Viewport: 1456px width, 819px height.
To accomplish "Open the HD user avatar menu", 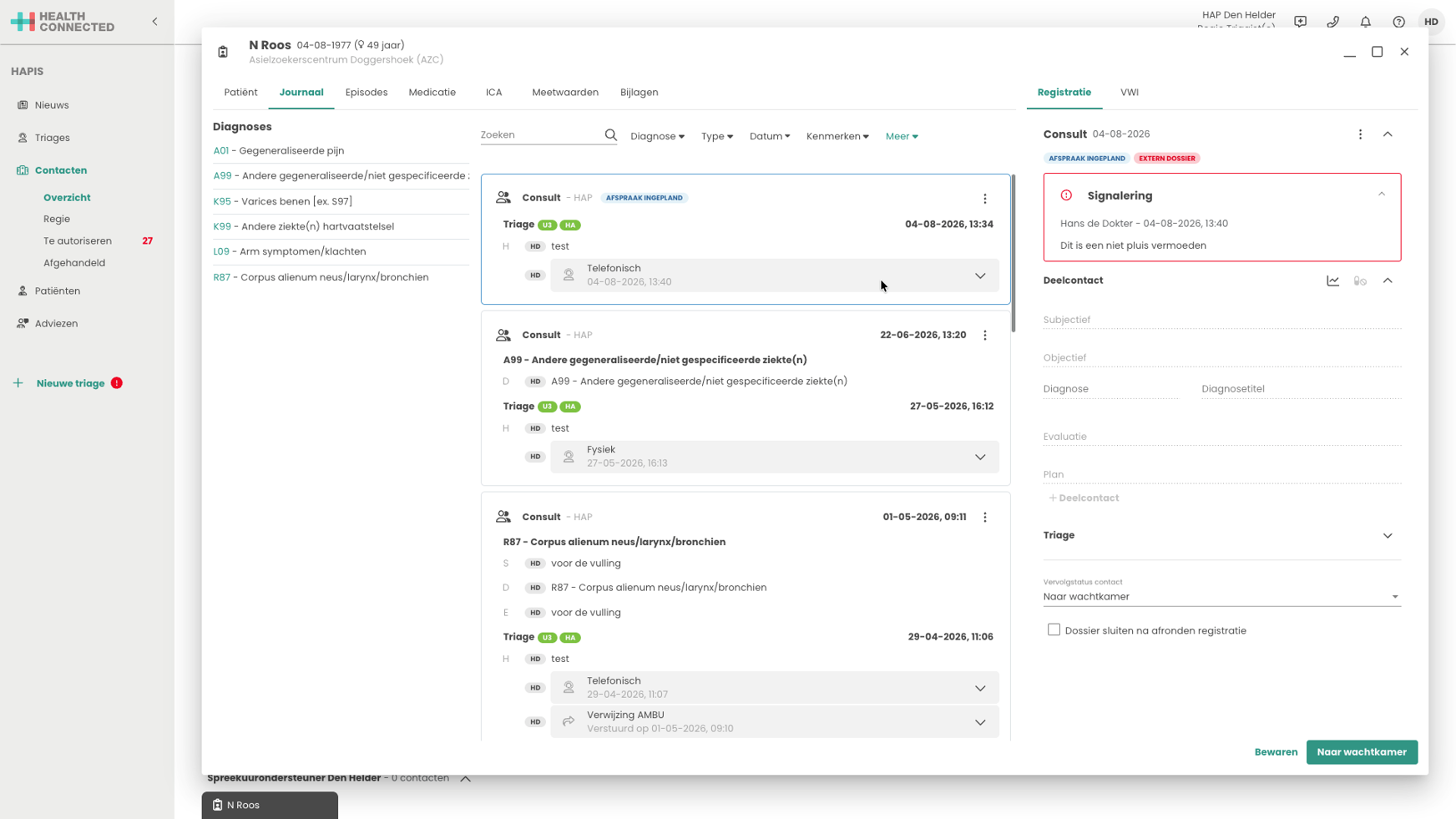I will [x=1431, y=22].
